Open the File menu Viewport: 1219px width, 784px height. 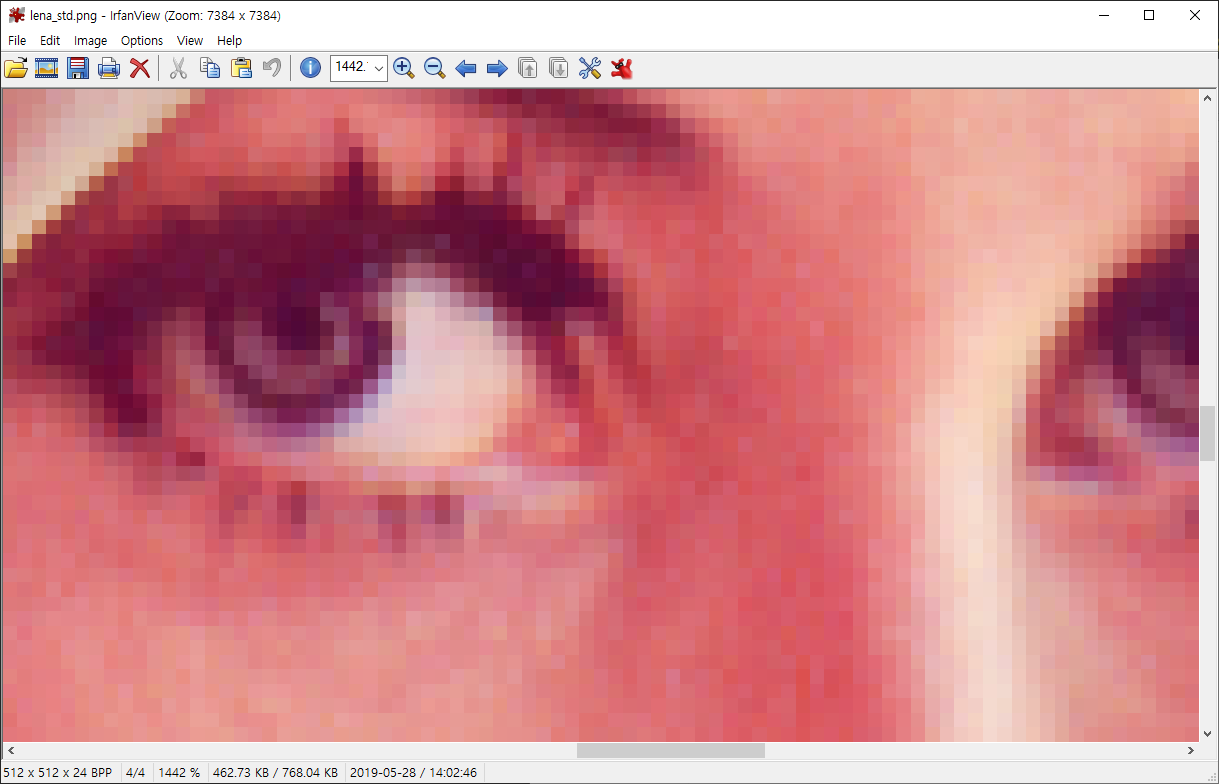pos(17,41)
